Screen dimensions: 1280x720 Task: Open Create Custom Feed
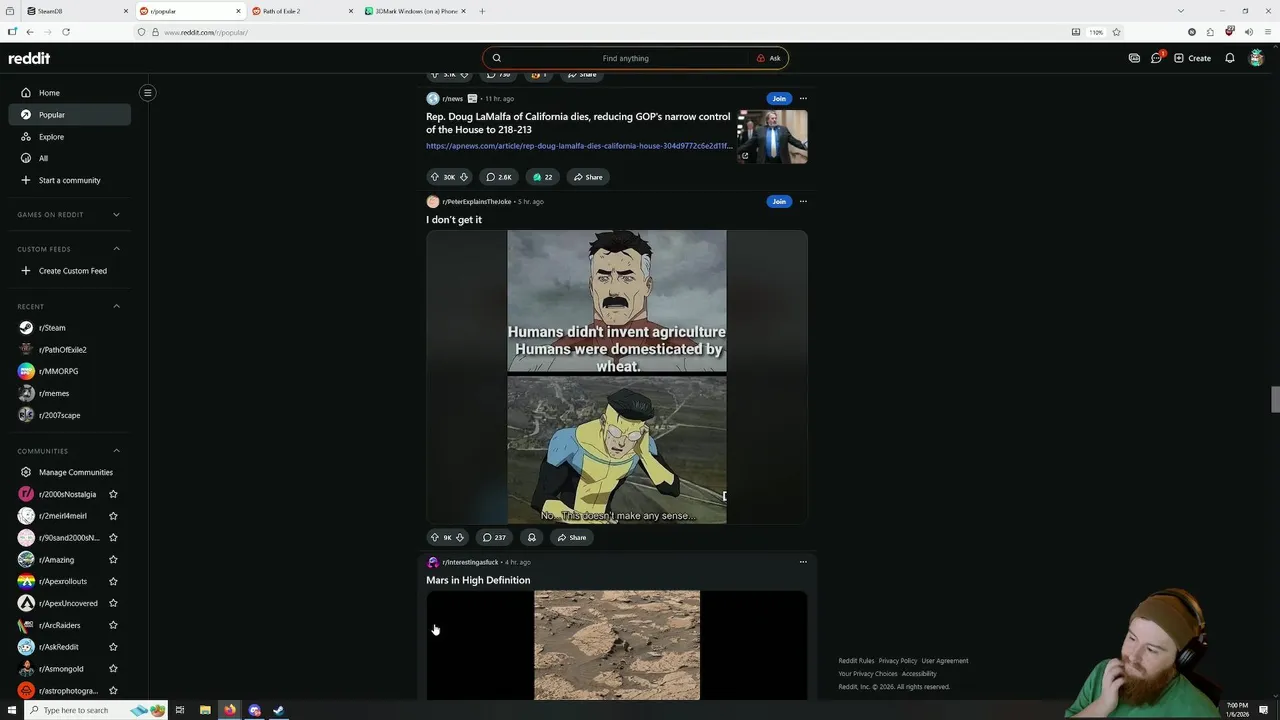69,271
